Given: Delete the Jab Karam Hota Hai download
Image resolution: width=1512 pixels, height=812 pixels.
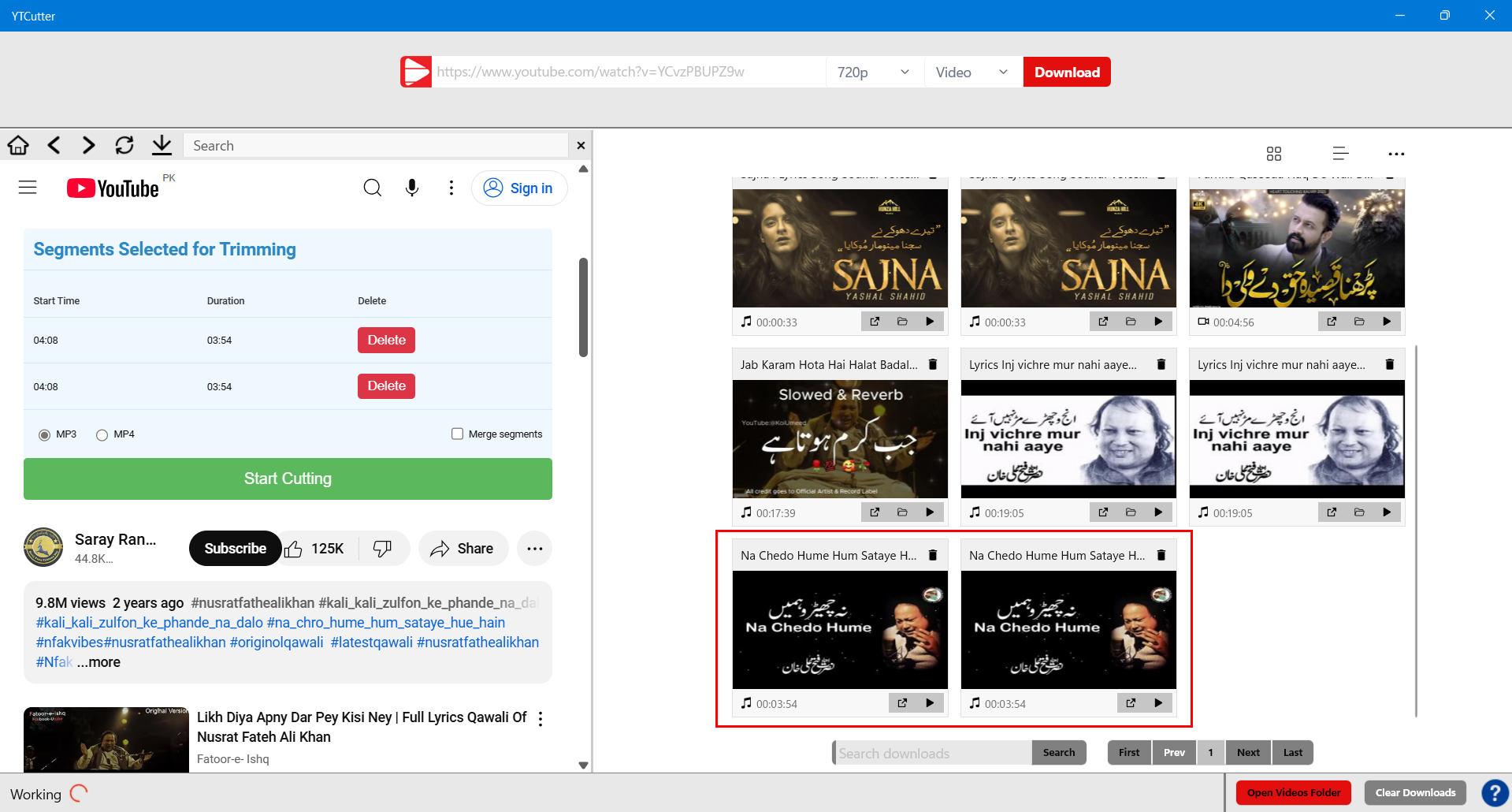Looking at the screenshot, I should click(x=933, y=364).
